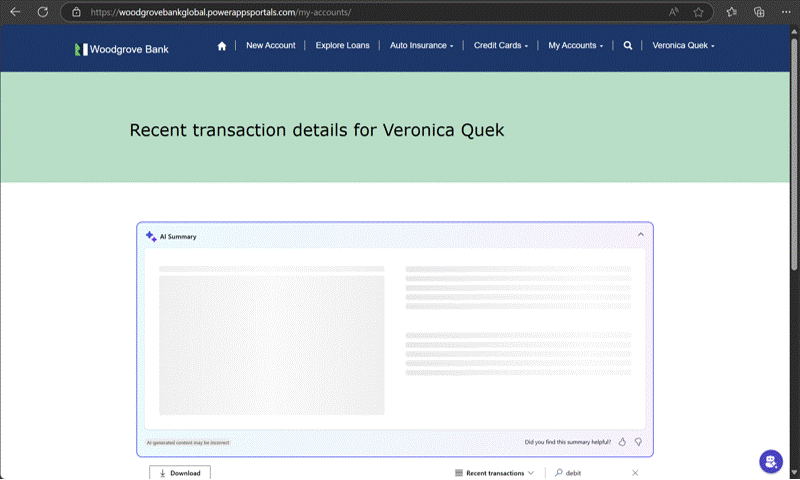This screenshot has height=480, width=800.
Task: Open the Recent transactions view selector
Action: tap(494, 473)
